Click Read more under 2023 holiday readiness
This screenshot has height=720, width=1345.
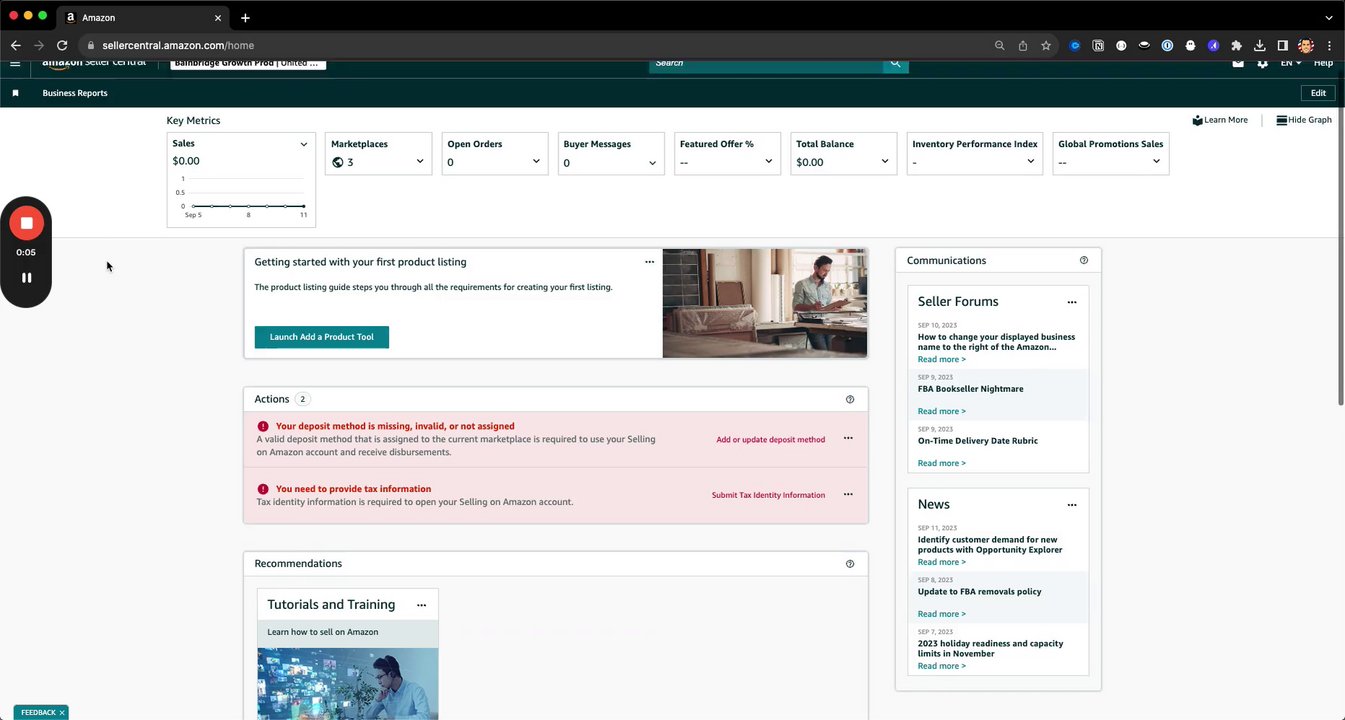pyautogui.click(x=942, y=666)
